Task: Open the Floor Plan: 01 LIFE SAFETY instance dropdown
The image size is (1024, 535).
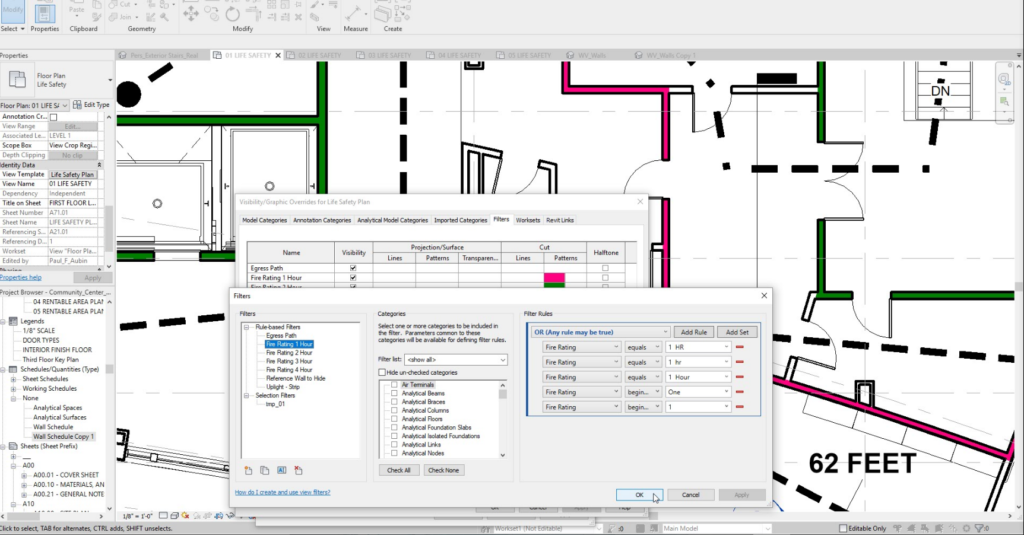Action: pos(35,105)
